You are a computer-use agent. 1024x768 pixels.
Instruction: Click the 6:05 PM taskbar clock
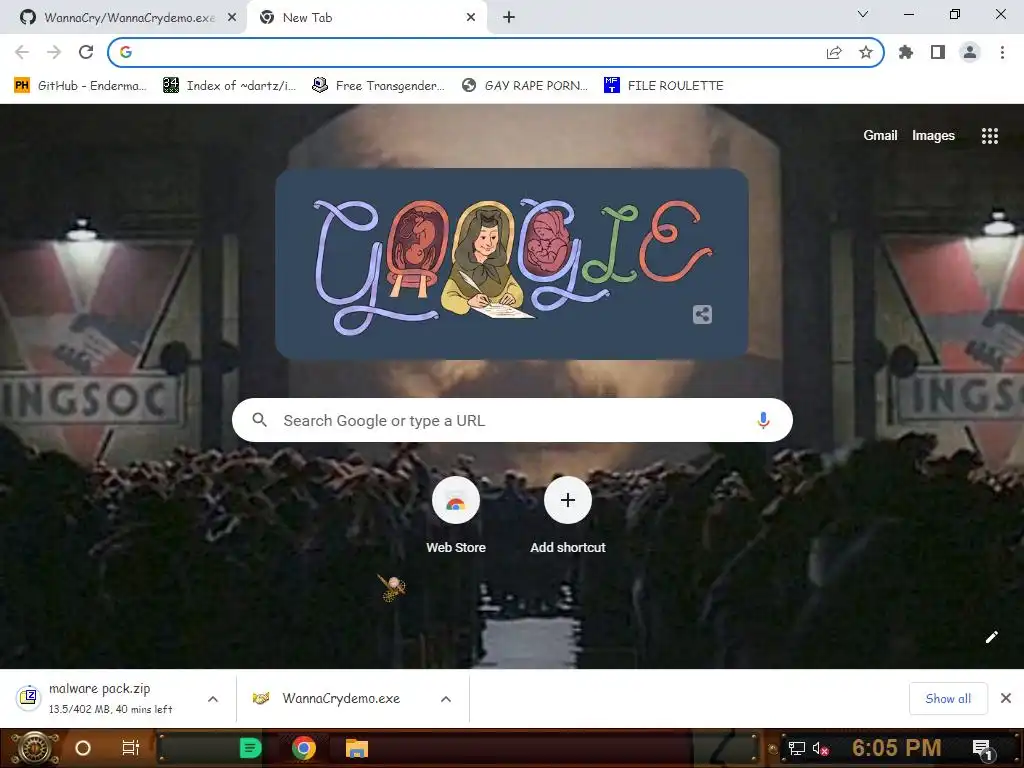pyautogui.click(x=897, y=748)
